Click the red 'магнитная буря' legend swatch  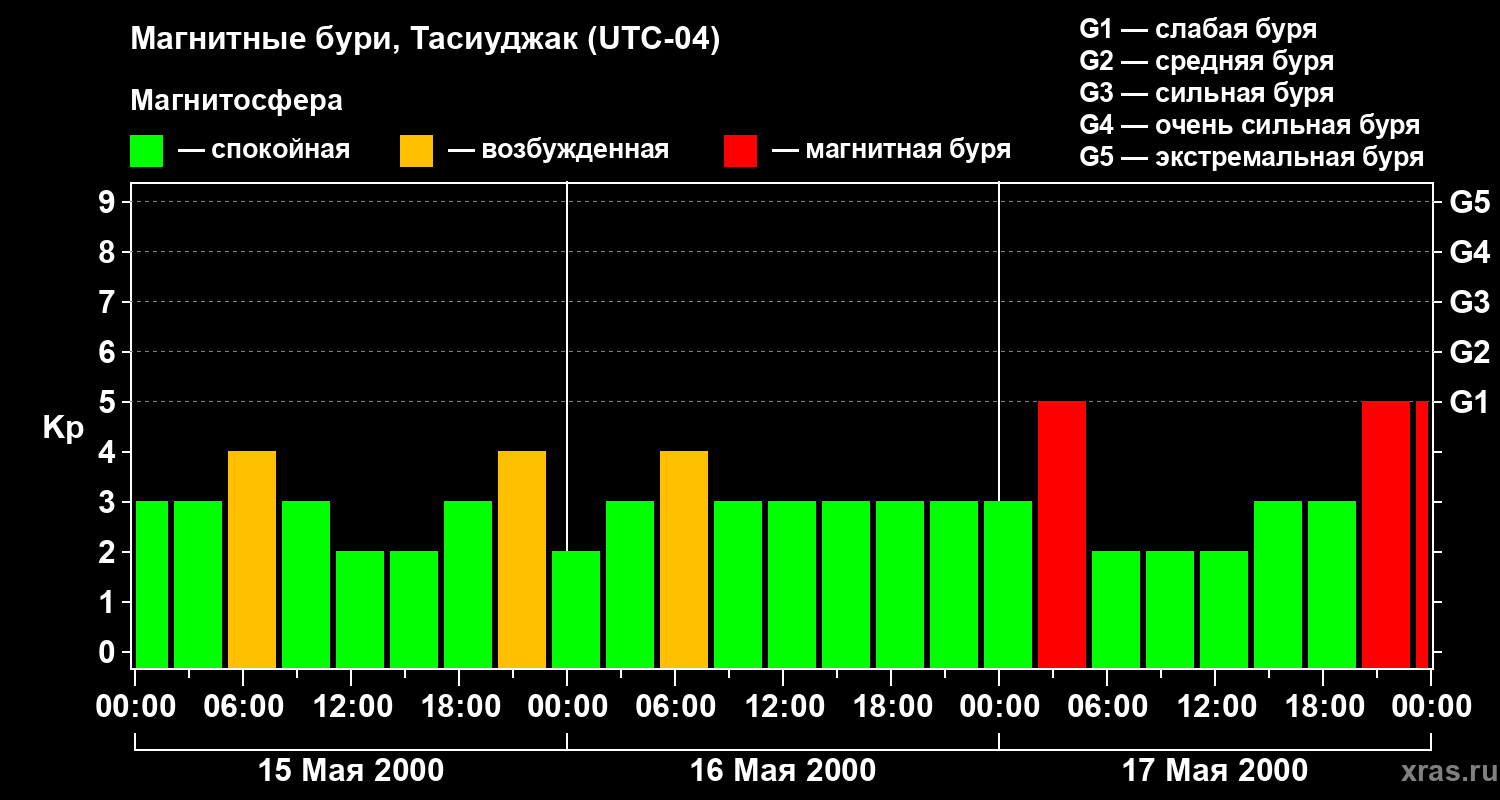[x=740, y=151]
